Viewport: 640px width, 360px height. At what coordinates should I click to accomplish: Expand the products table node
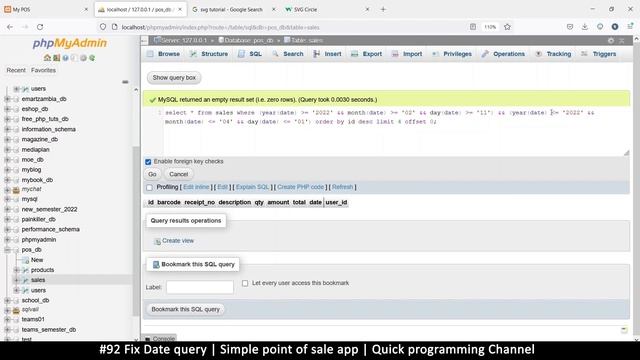tap(16, 270)
